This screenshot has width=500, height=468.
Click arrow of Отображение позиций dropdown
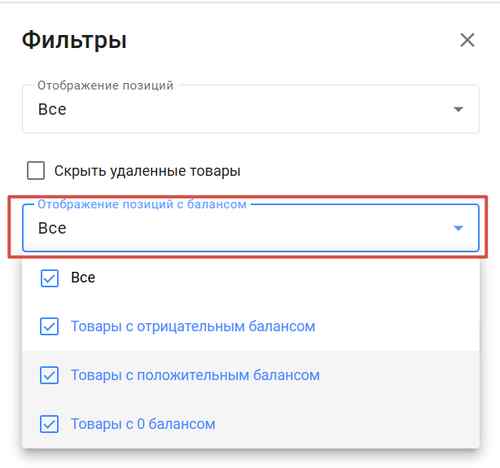[x=458, y=109]
